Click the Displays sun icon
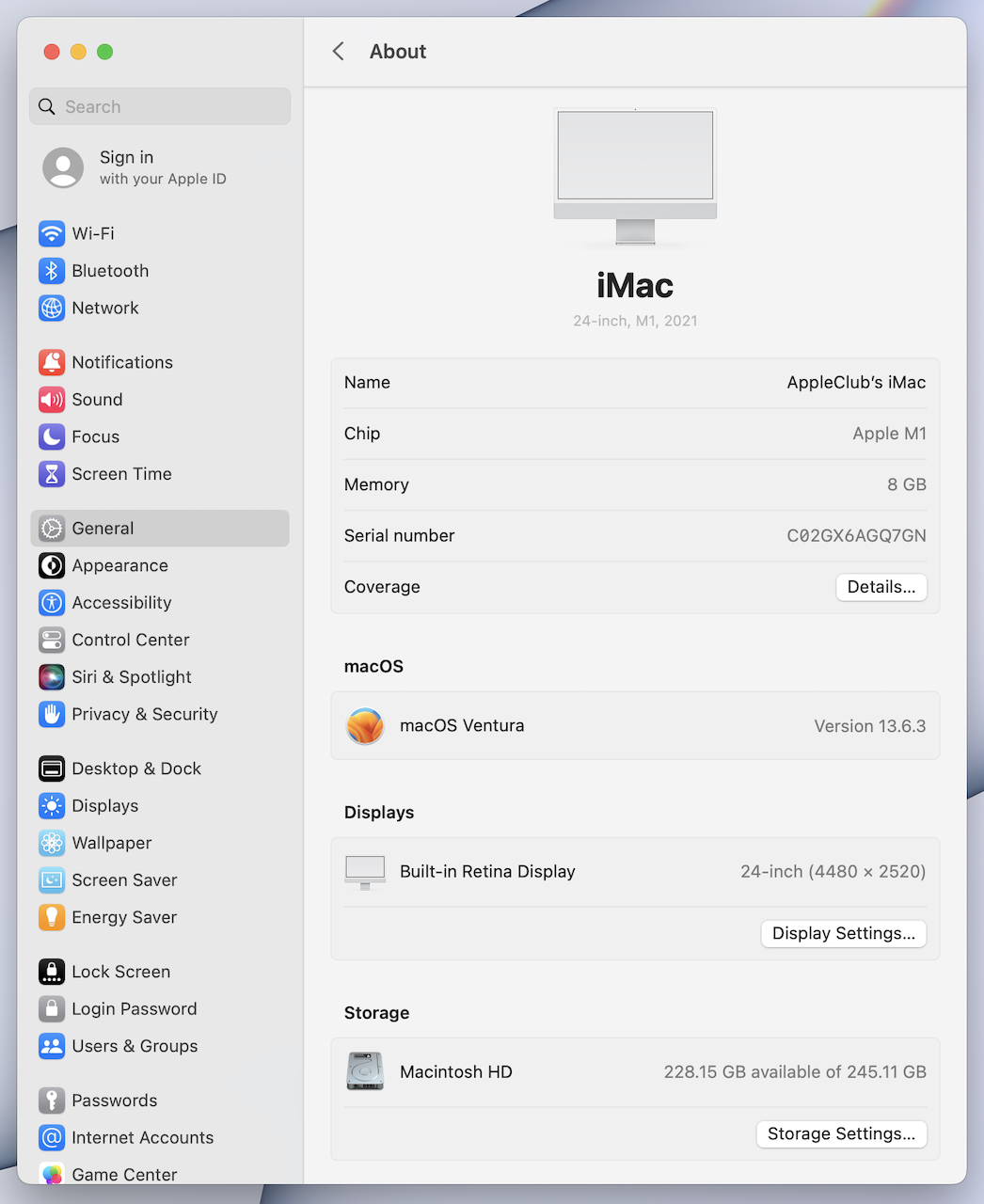The image size is (984, 1204). (x=52, y=806)
